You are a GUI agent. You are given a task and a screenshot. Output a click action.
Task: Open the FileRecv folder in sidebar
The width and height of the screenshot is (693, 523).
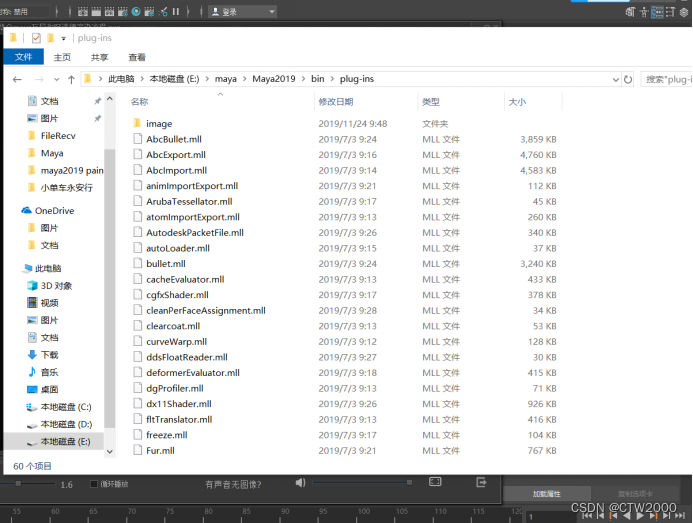coord(58,136)
